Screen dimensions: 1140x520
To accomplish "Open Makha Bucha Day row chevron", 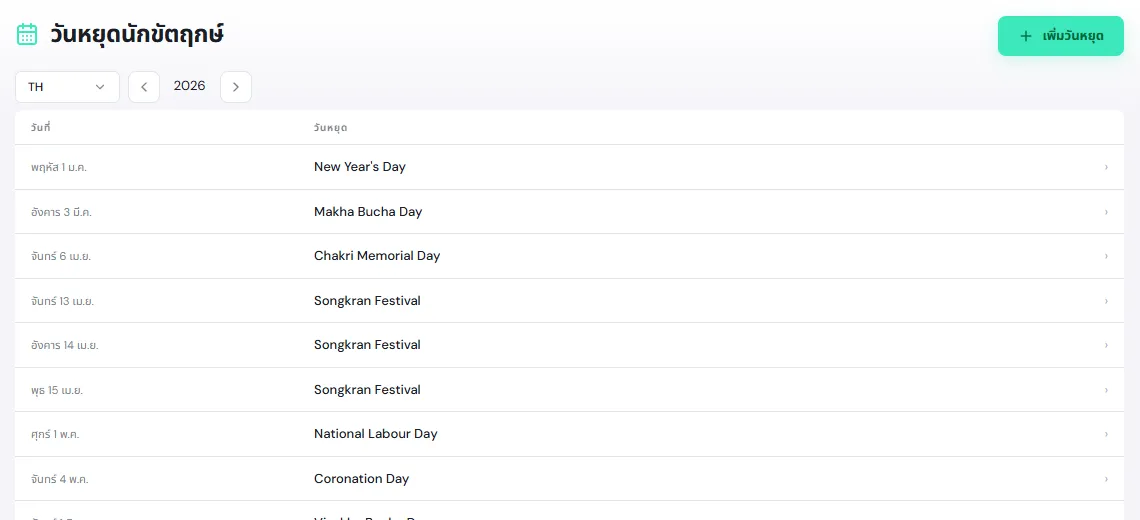I will point(1107,212).
